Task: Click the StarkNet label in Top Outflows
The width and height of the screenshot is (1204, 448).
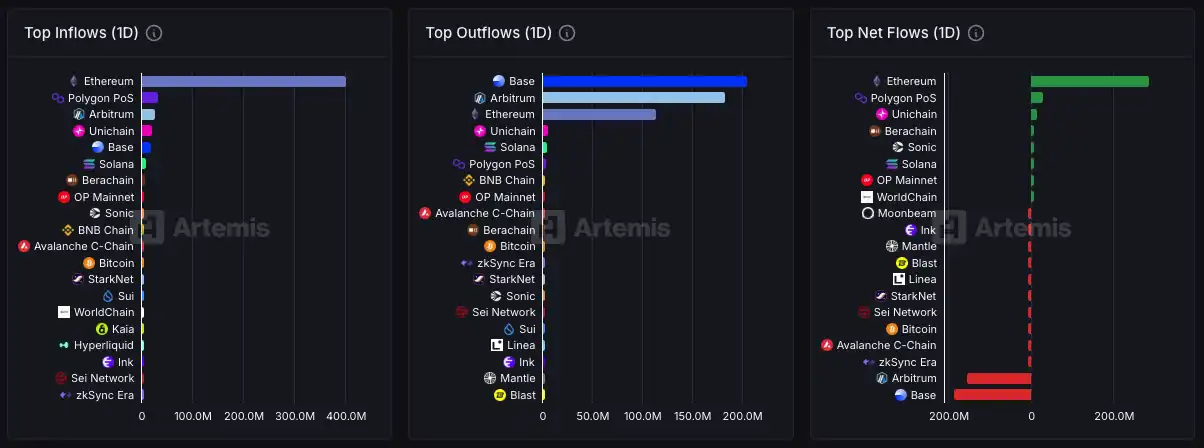Action: point(512,279)
